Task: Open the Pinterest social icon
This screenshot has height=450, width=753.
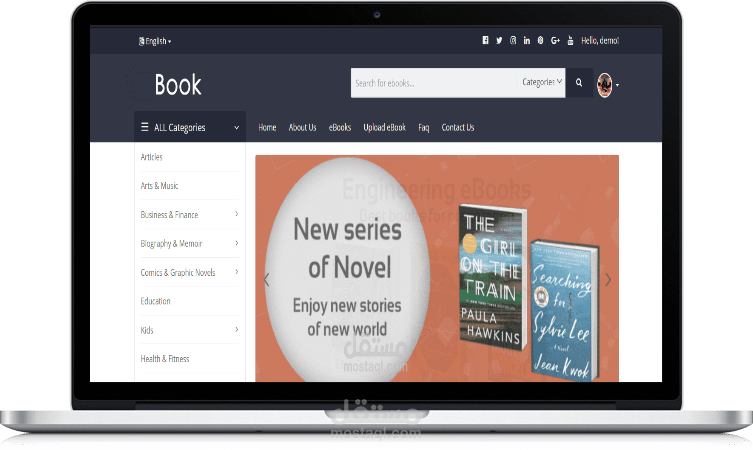Action: pyautogui.click(x=540, y=40)
